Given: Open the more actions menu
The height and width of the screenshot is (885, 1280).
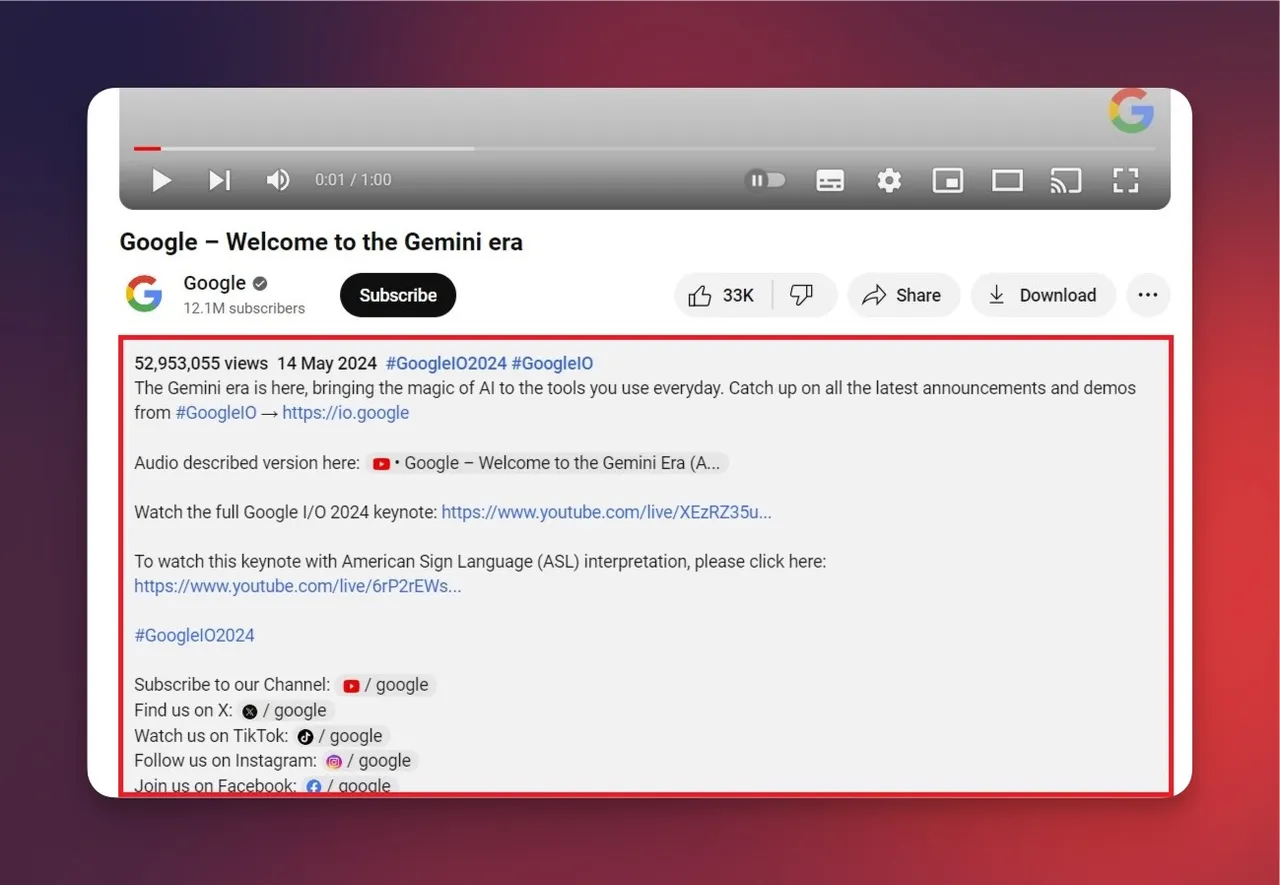Looking at the screenshot, I should [1148, 295].
